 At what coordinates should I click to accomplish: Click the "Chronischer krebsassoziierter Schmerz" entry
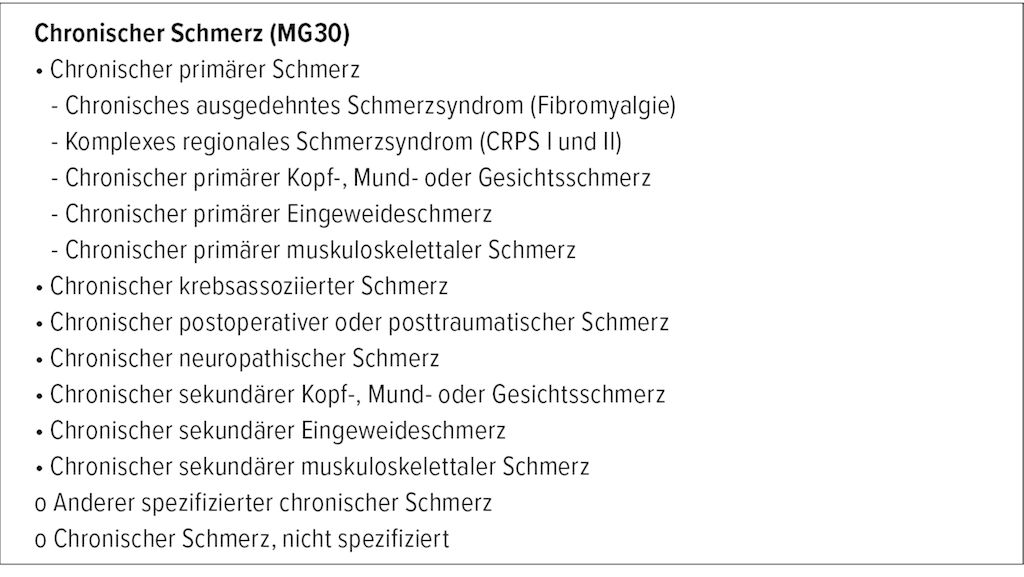pyautogui.click(x=248, y=286)
